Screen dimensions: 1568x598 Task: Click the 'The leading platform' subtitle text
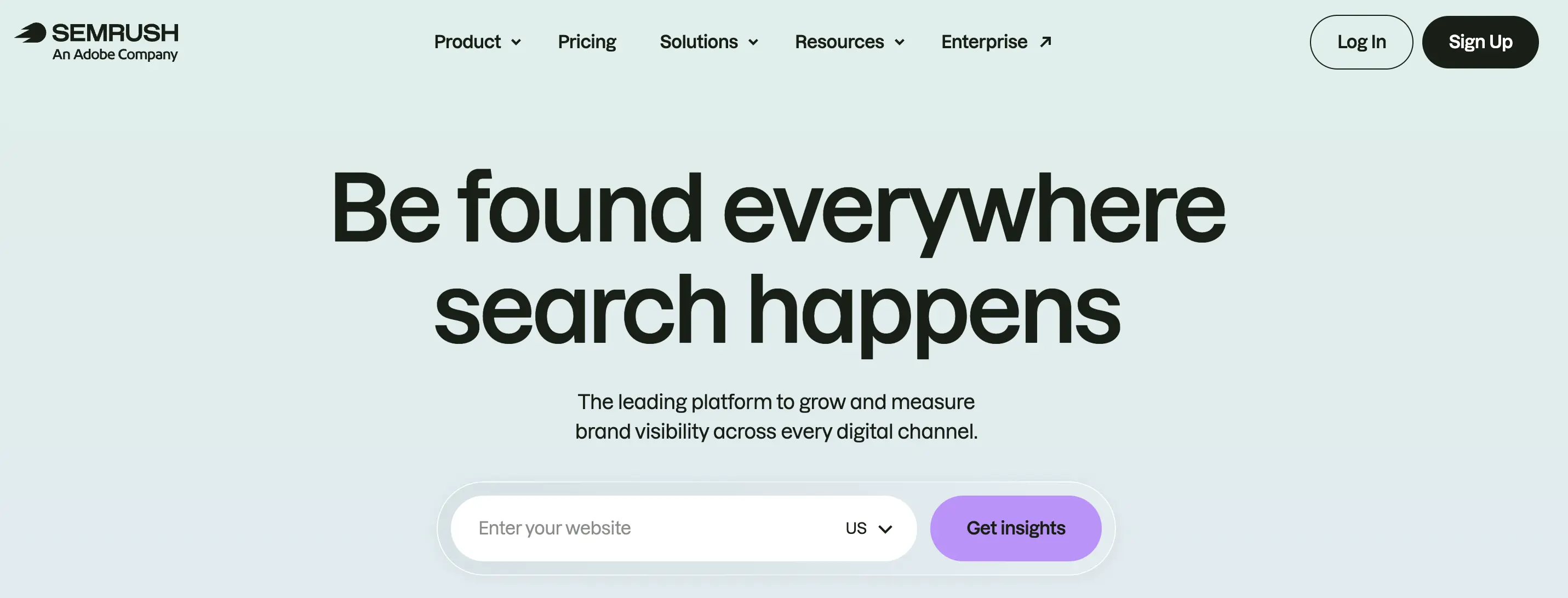click(x=776, y=416)
